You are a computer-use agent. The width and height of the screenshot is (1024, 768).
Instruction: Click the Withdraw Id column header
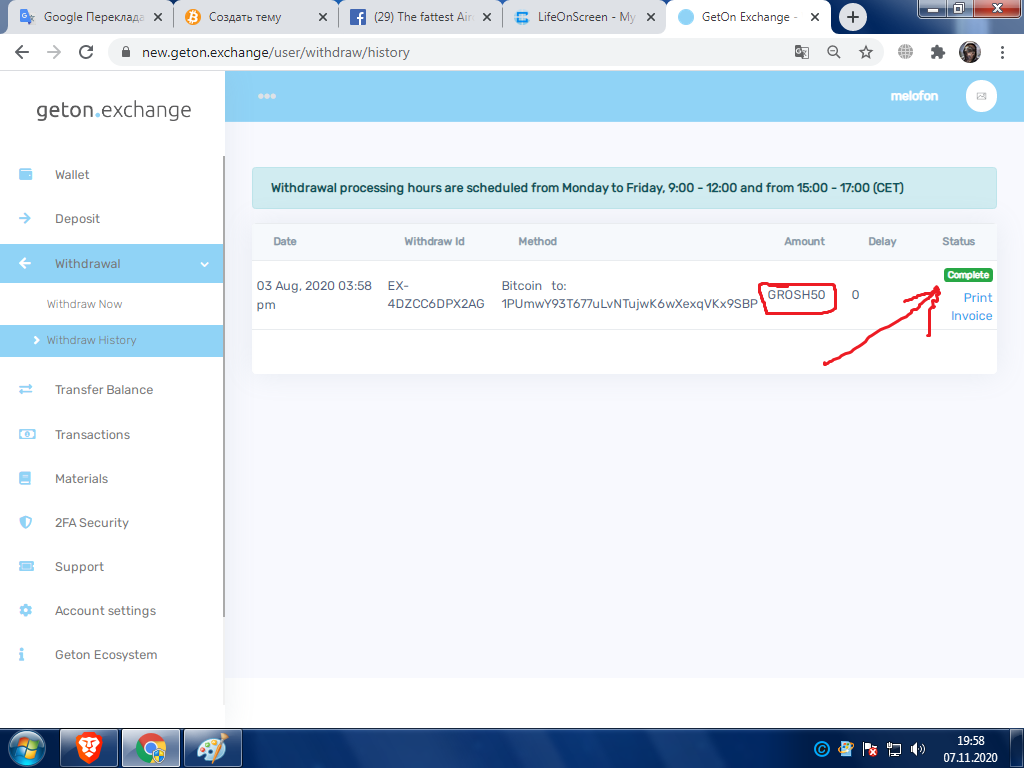pos(434,241)
